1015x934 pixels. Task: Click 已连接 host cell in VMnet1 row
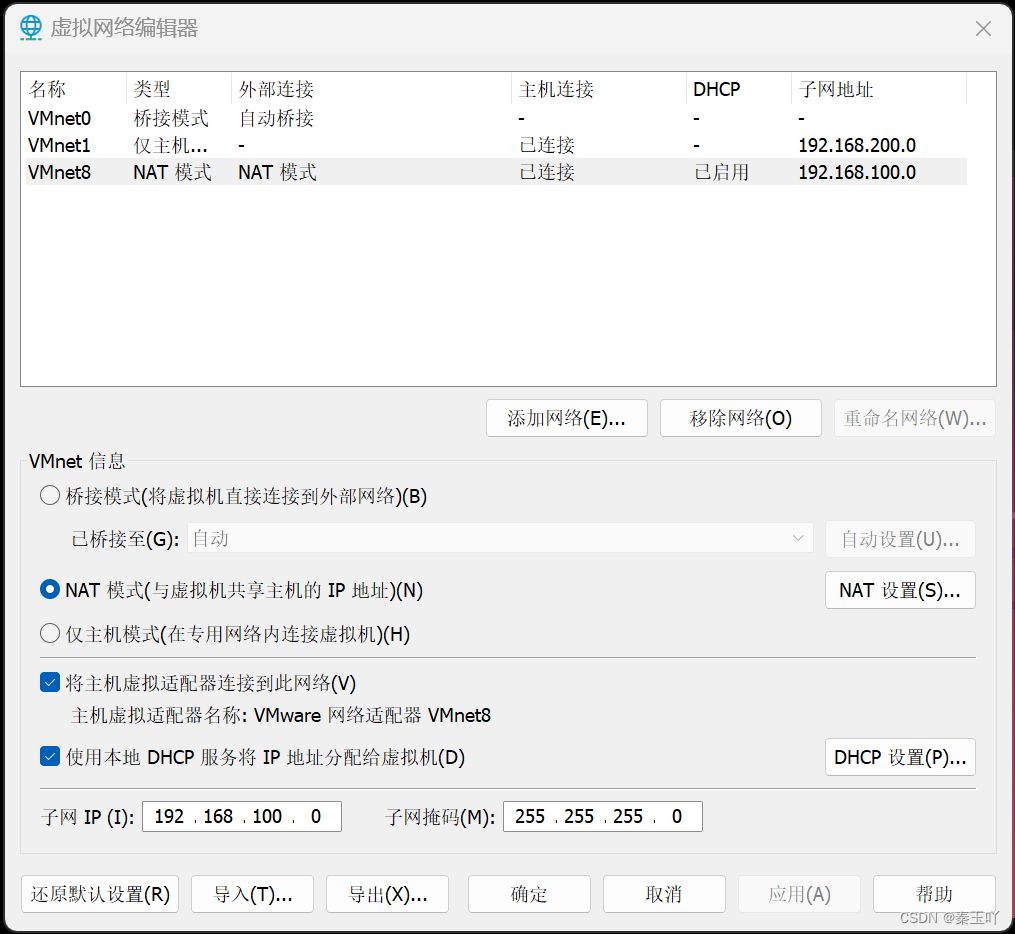pyautogui.click(x=547, y=146)
